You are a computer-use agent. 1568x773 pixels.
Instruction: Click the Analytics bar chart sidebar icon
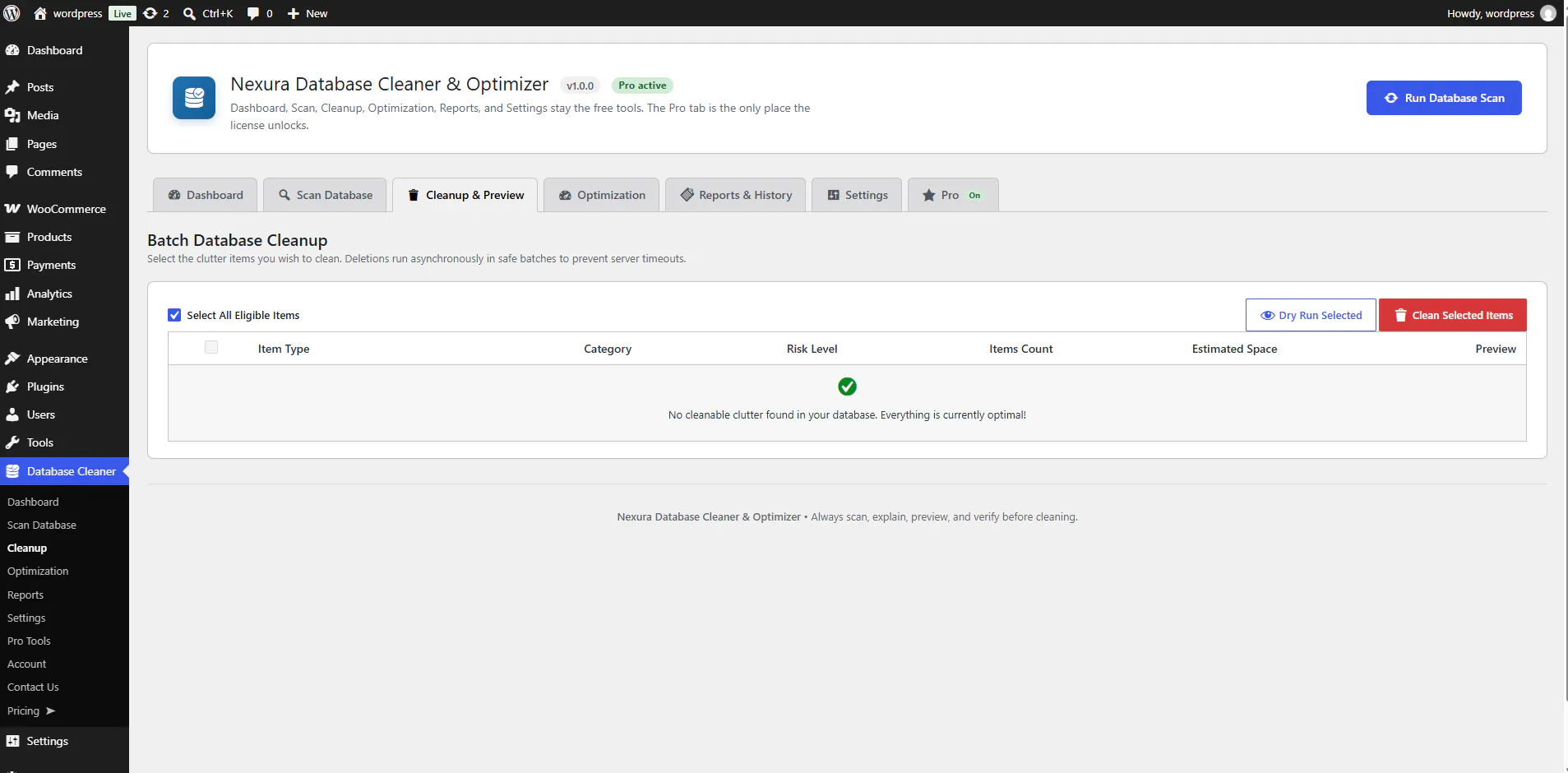[12, 294]
